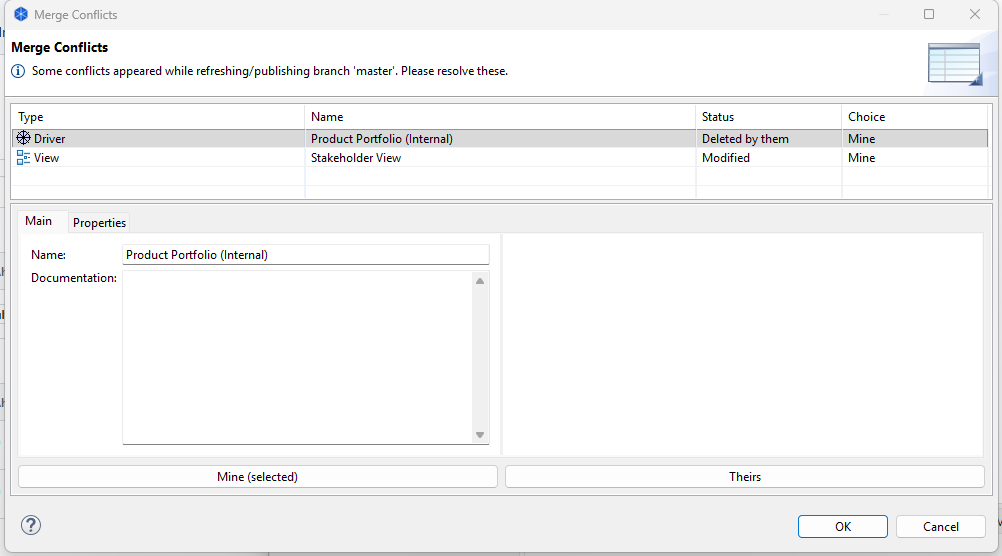Choose the Theirs button
Viewport: 1002px width, 556px height.
tap(744, 477)
